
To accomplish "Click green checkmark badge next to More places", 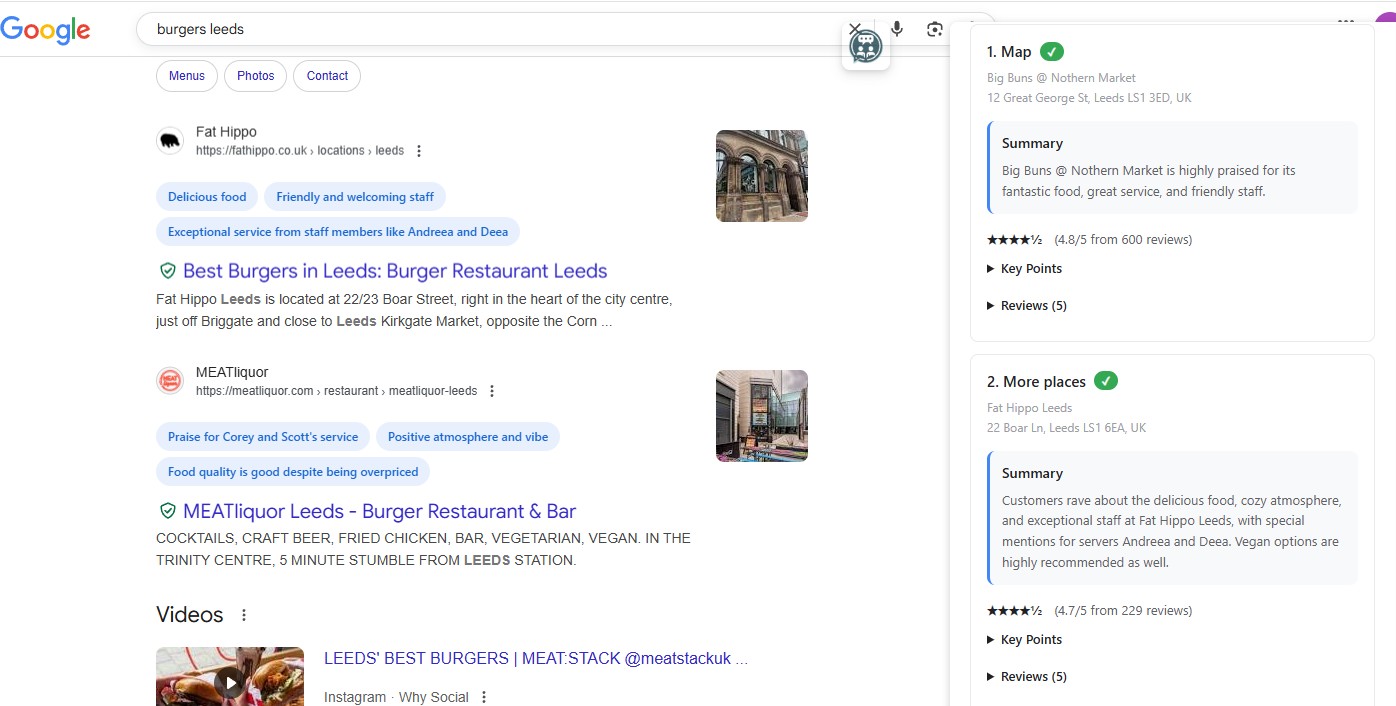I will pos(1105,381).
